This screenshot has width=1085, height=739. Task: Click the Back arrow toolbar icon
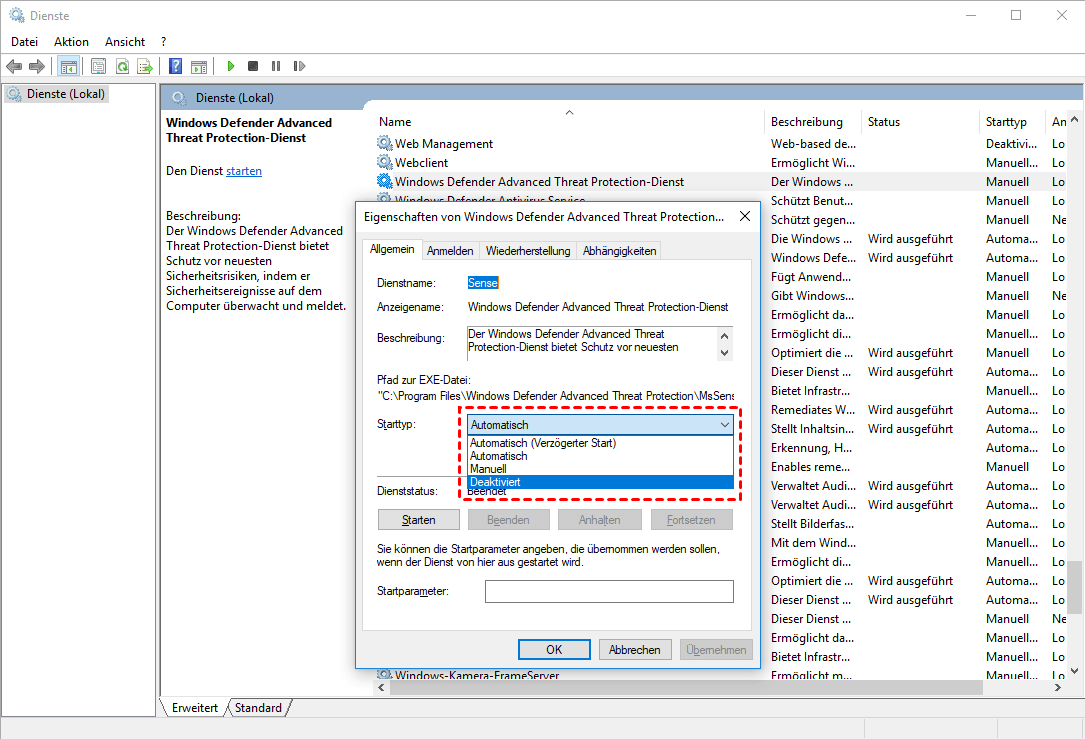[14, 66]
